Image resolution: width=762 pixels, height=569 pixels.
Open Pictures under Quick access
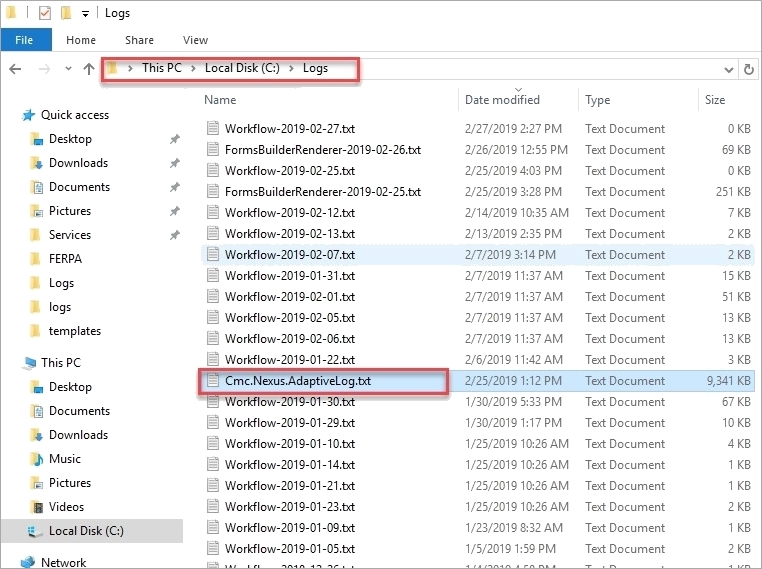69,211
